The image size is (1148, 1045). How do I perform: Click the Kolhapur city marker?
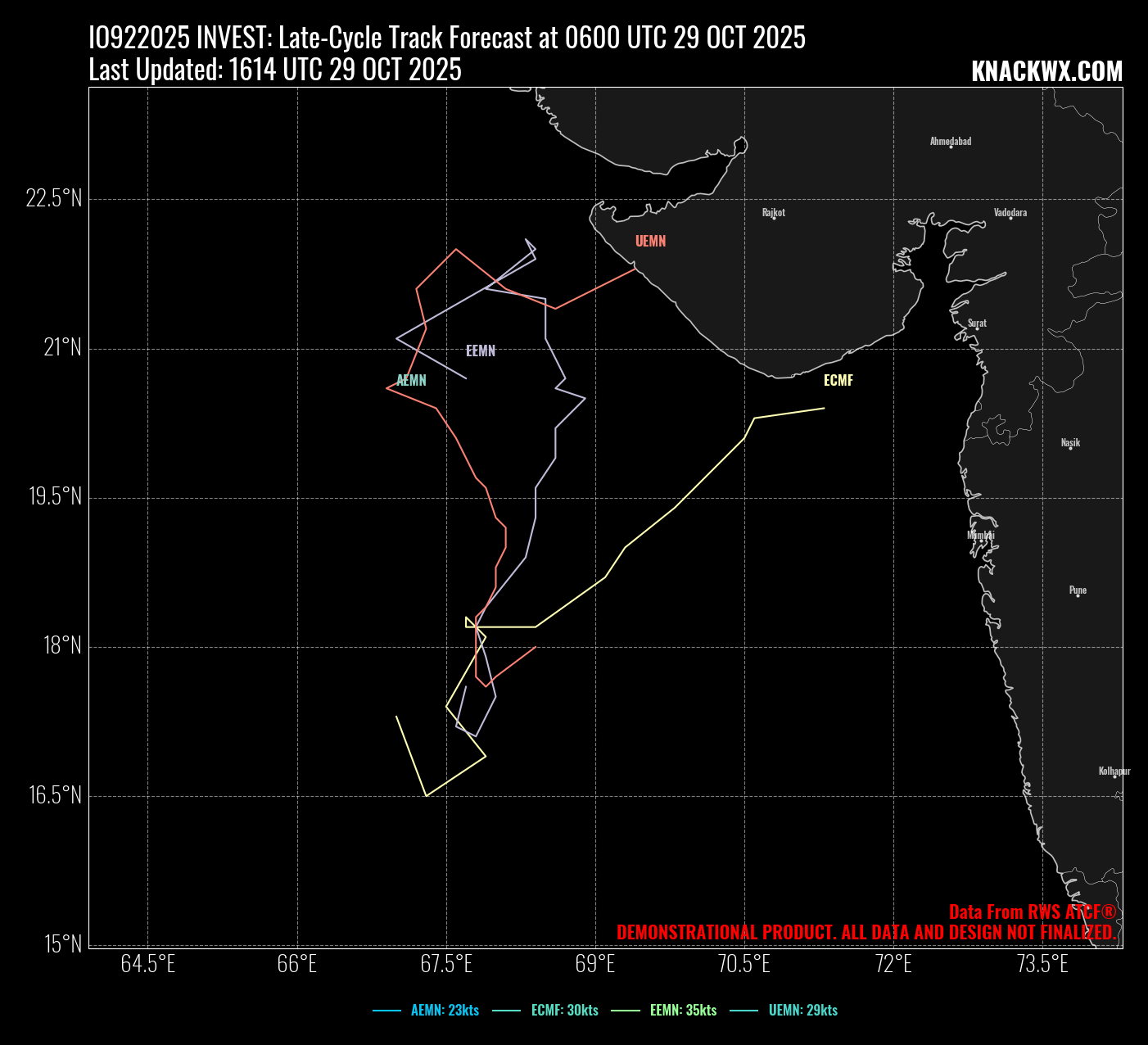coord(1114,775)
